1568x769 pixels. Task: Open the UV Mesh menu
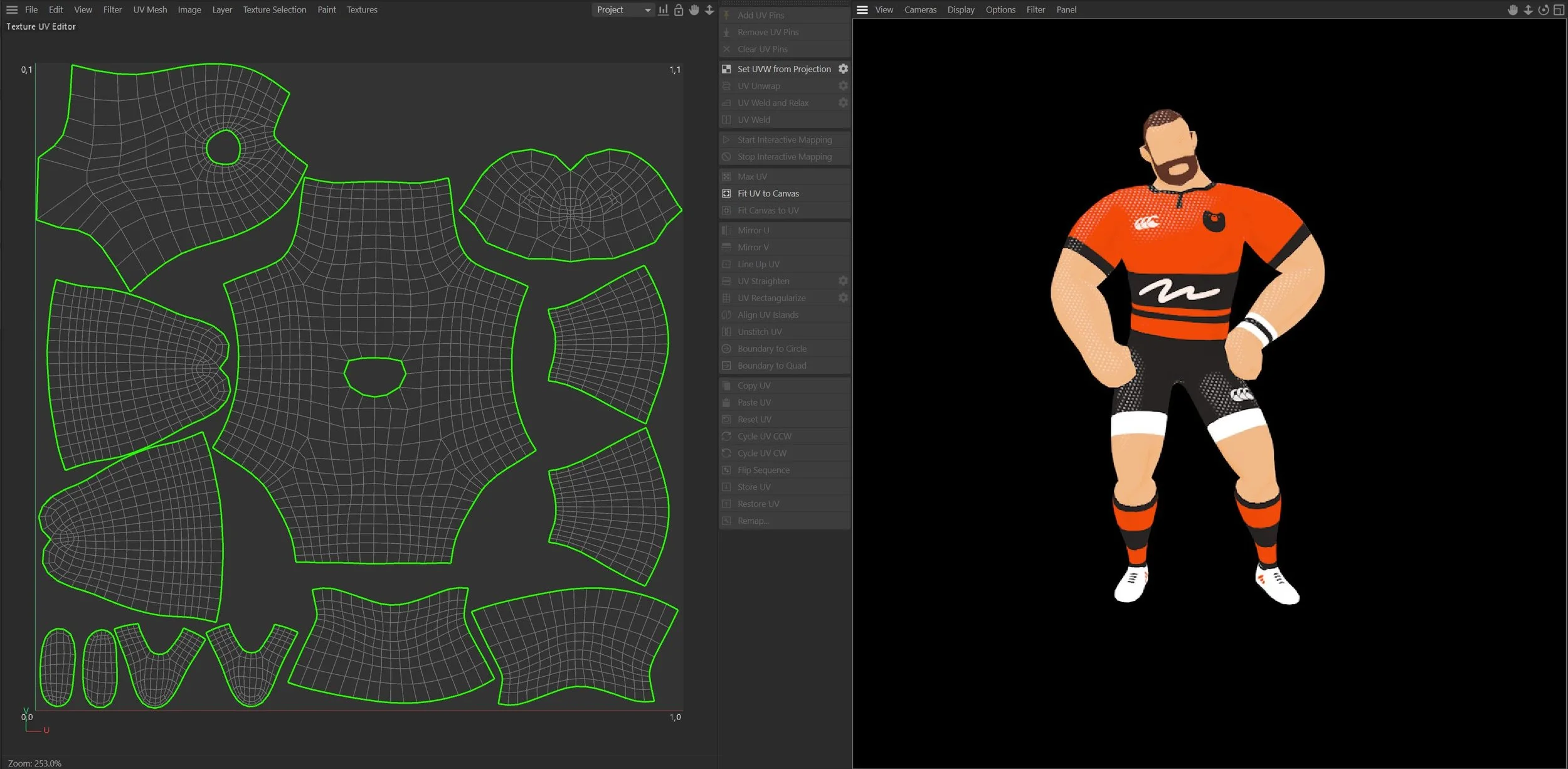click(x=150, y=10)
